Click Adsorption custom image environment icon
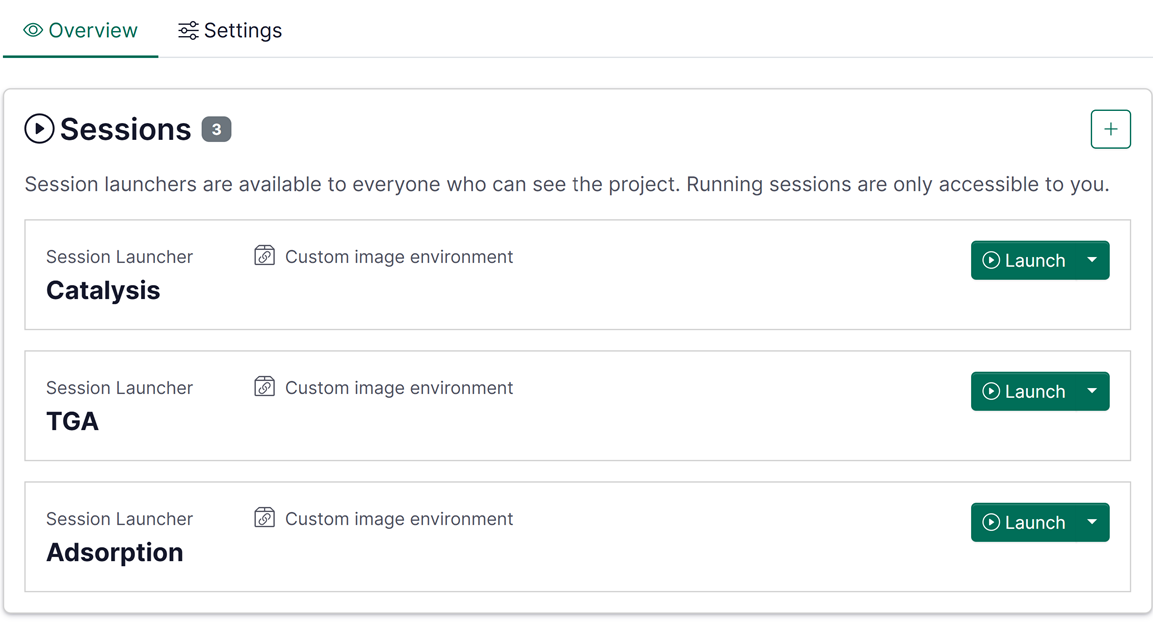Screen dimensions: 1153x625 click(264, 518)
